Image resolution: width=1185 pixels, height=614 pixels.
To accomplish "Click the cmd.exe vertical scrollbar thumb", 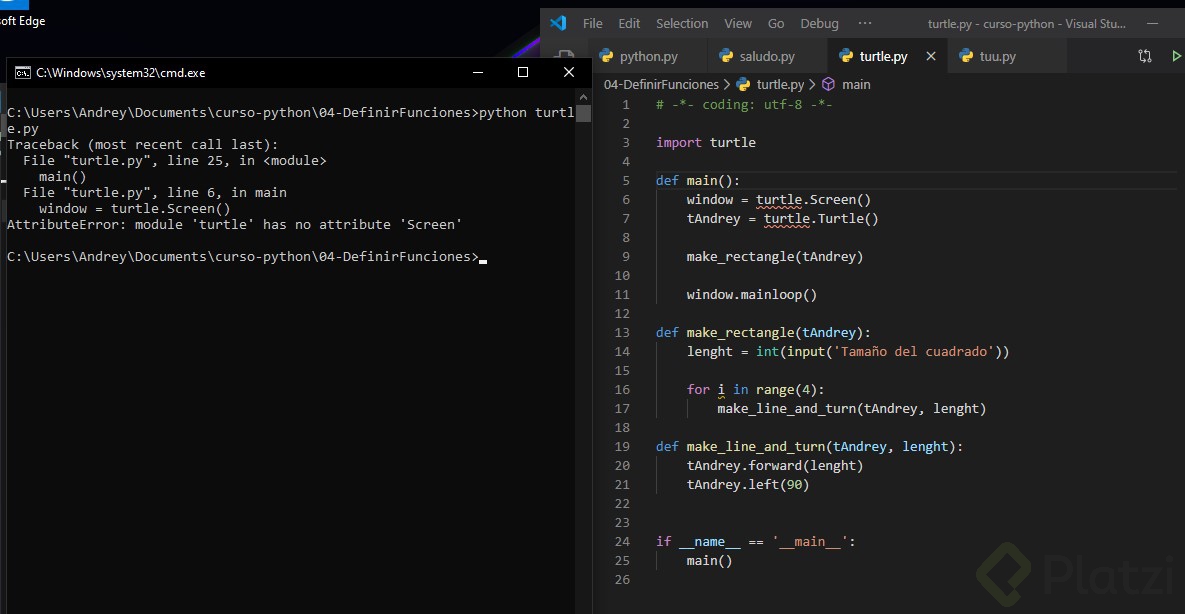I will click(583, 113).
